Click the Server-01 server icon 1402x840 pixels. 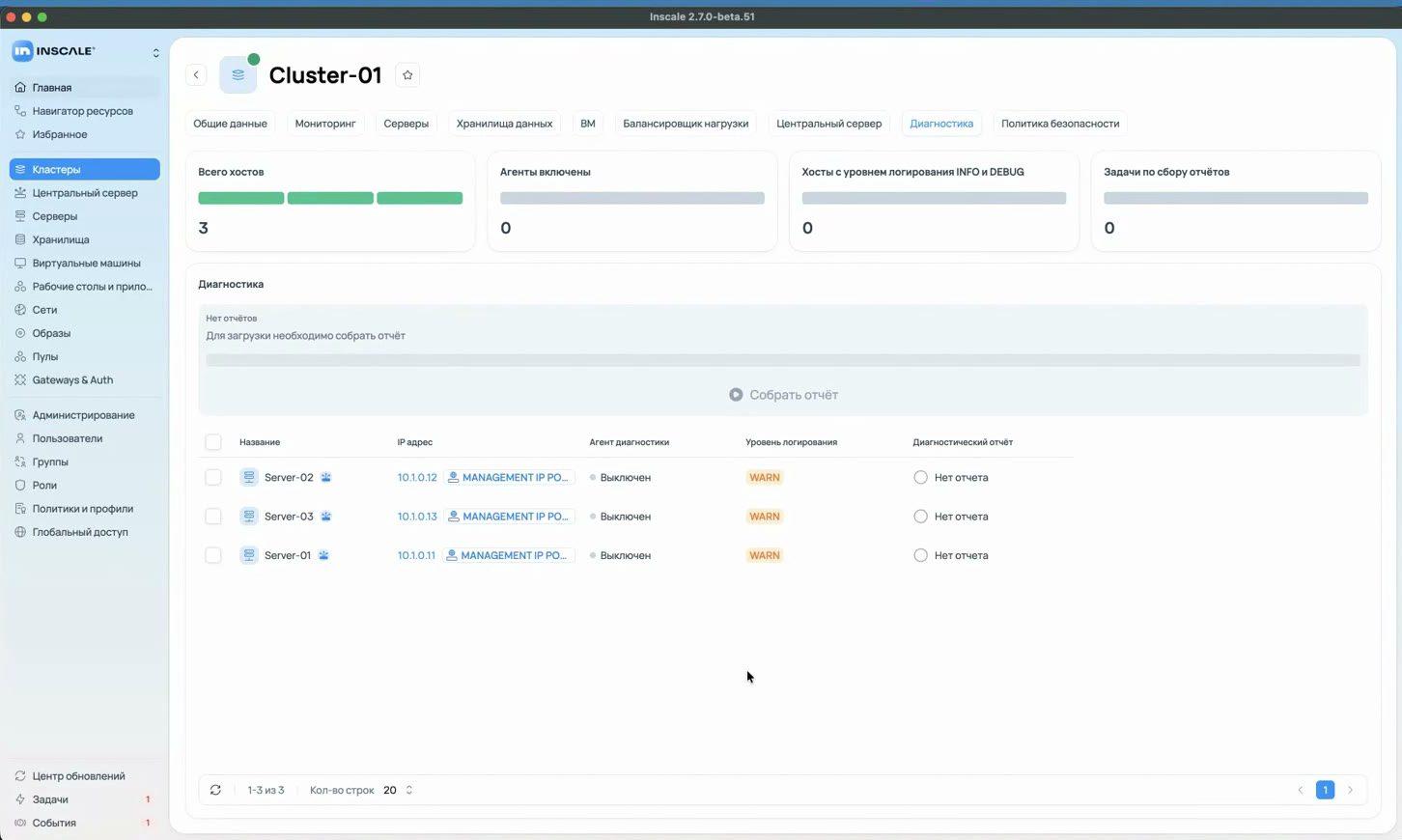pyautogui.click(x=249, y=555)
